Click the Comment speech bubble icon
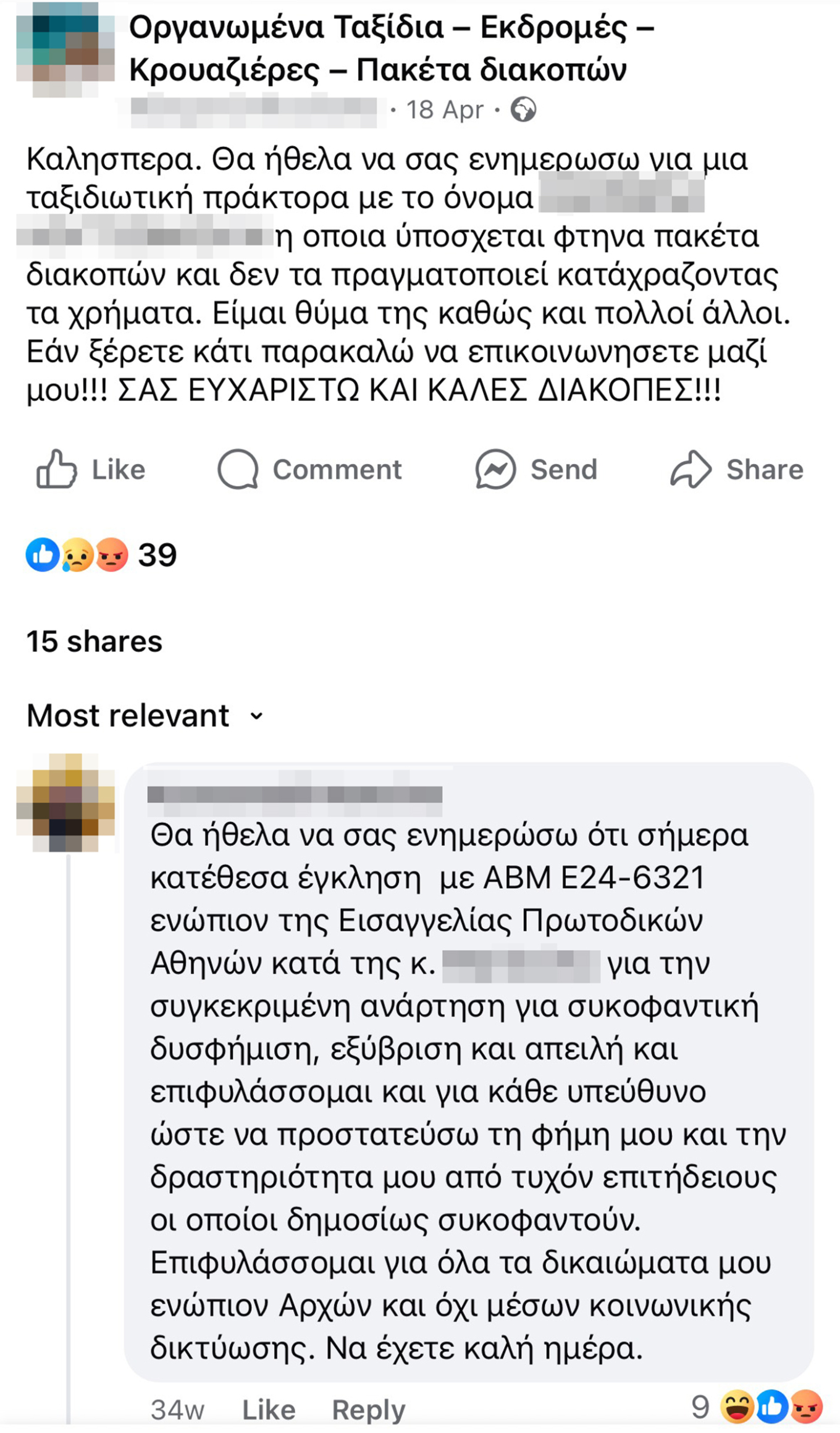This screenshot has width=840, height=1433. [x=238, y=469]
